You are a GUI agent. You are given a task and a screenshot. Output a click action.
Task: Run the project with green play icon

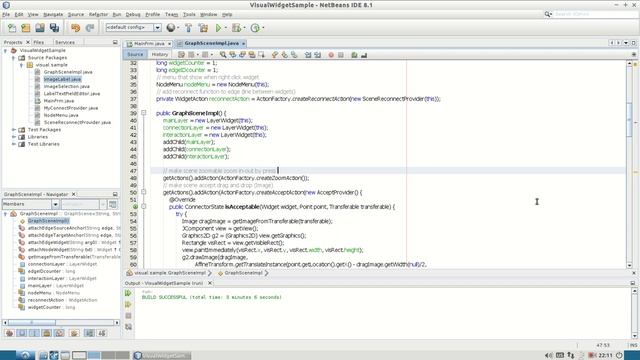coord(218,28)
